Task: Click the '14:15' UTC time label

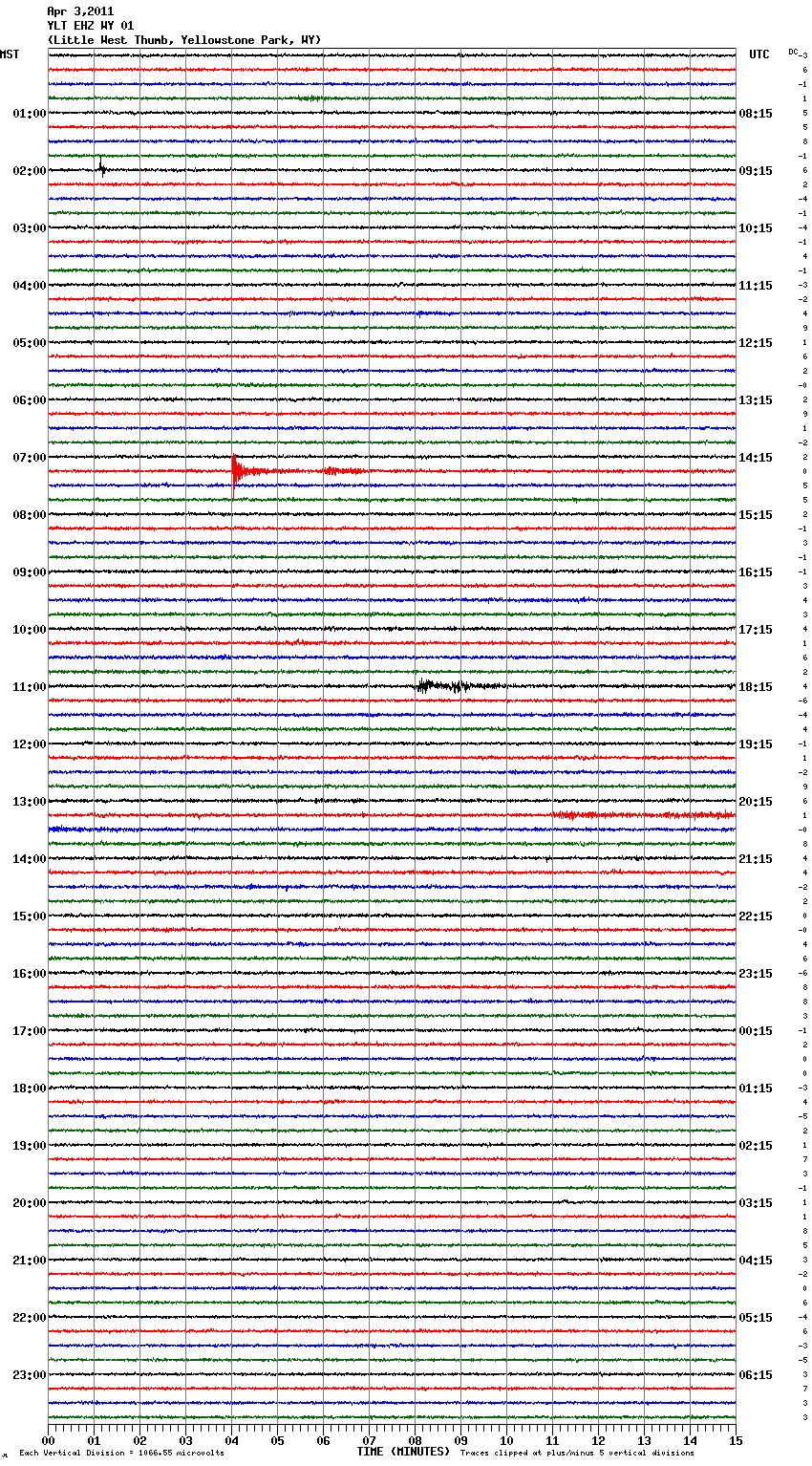Action: tap(756, 458)
